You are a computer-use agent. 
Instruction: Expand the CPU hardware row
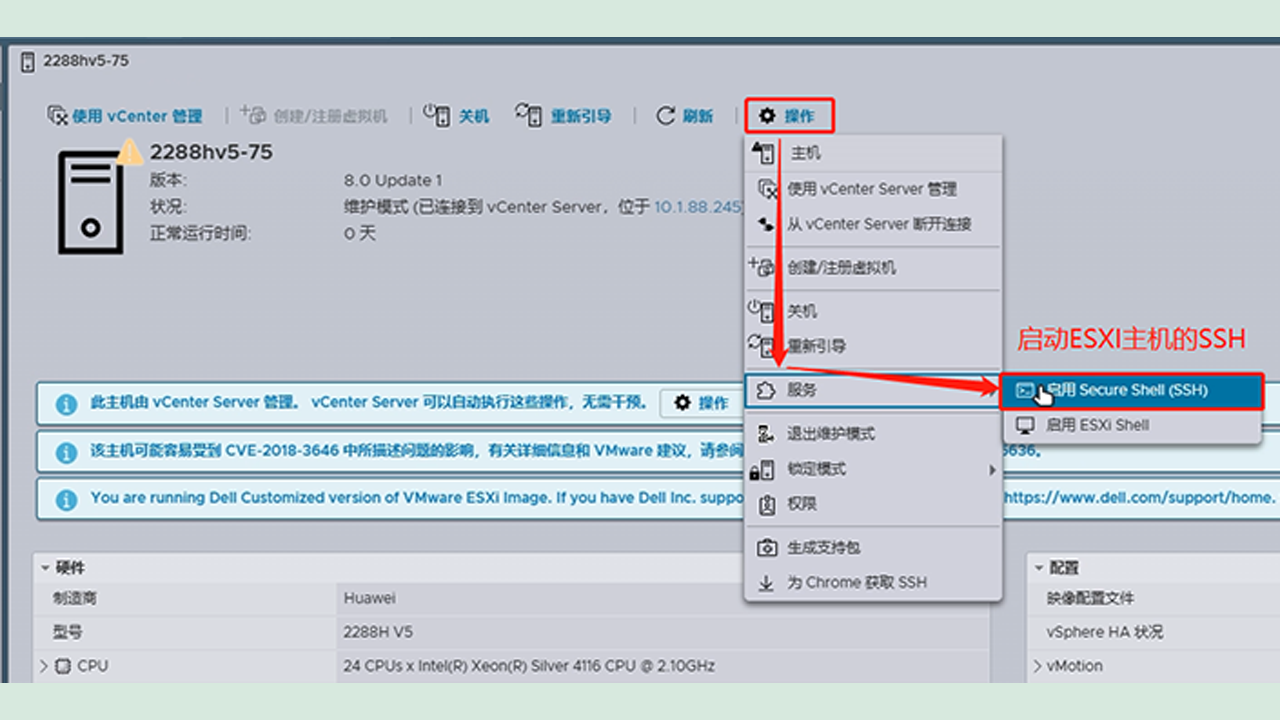44,665
